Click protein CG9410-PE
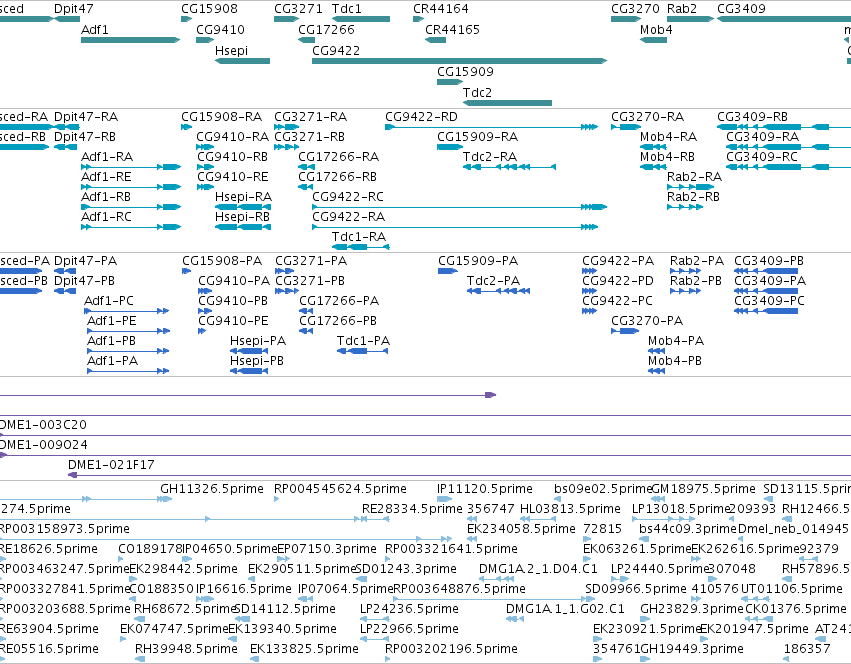The image size is (851, 664). [202, 331]
